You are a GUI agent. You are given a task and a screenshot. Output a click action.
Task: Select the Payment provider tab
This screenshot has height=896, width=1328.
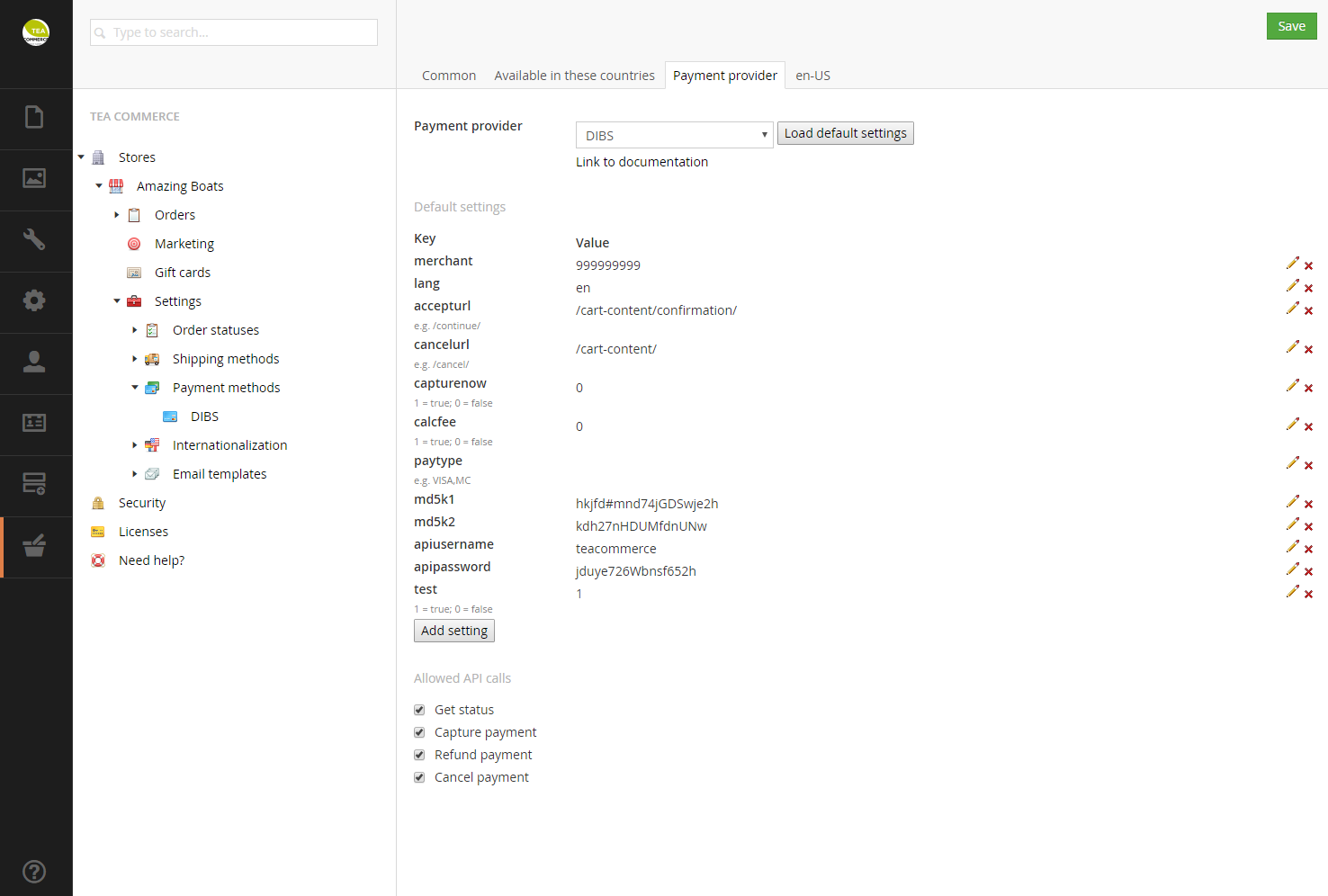click(x=725, y=76)
